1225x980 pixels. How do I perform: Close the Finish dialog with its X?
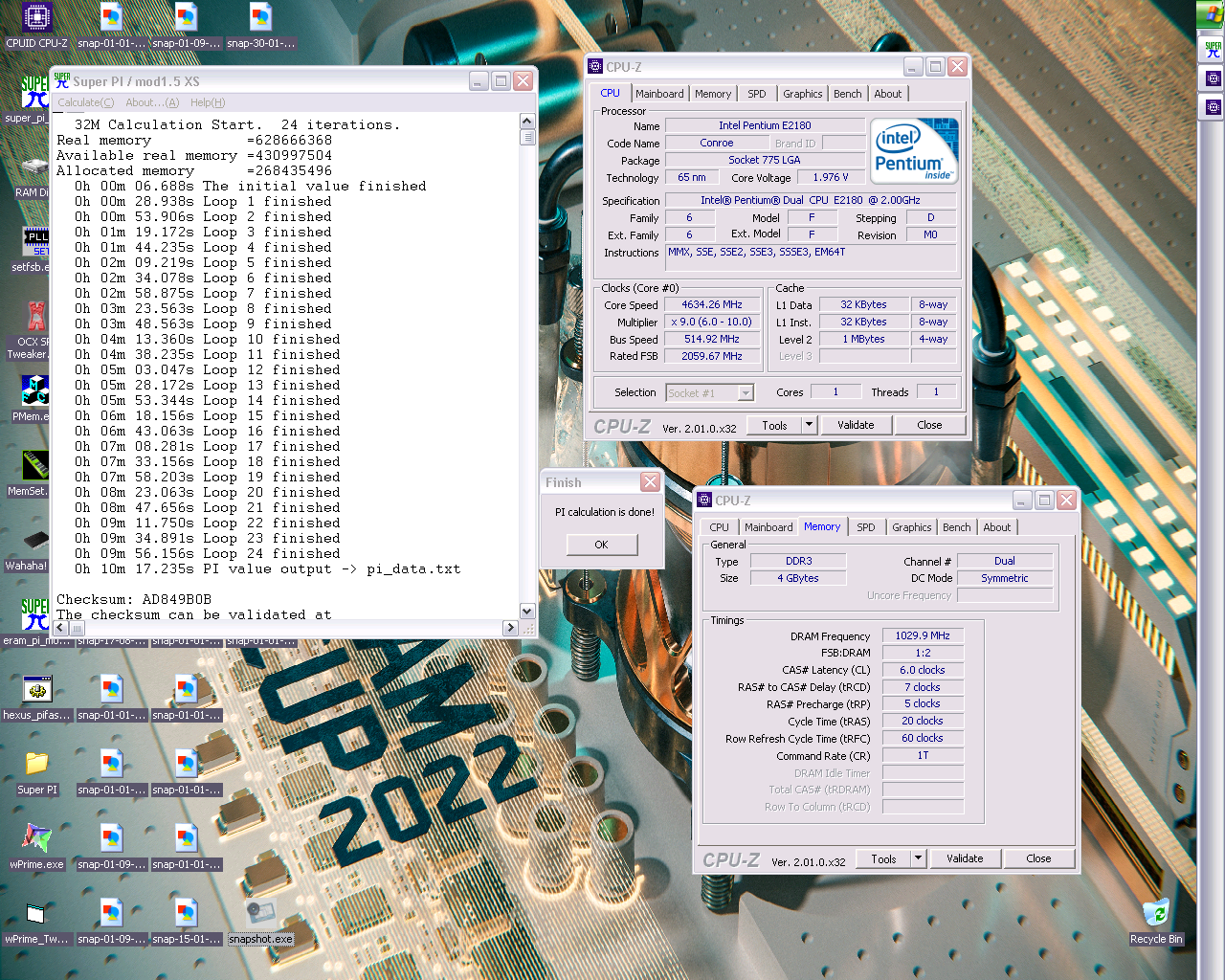[x=650, y=482]
